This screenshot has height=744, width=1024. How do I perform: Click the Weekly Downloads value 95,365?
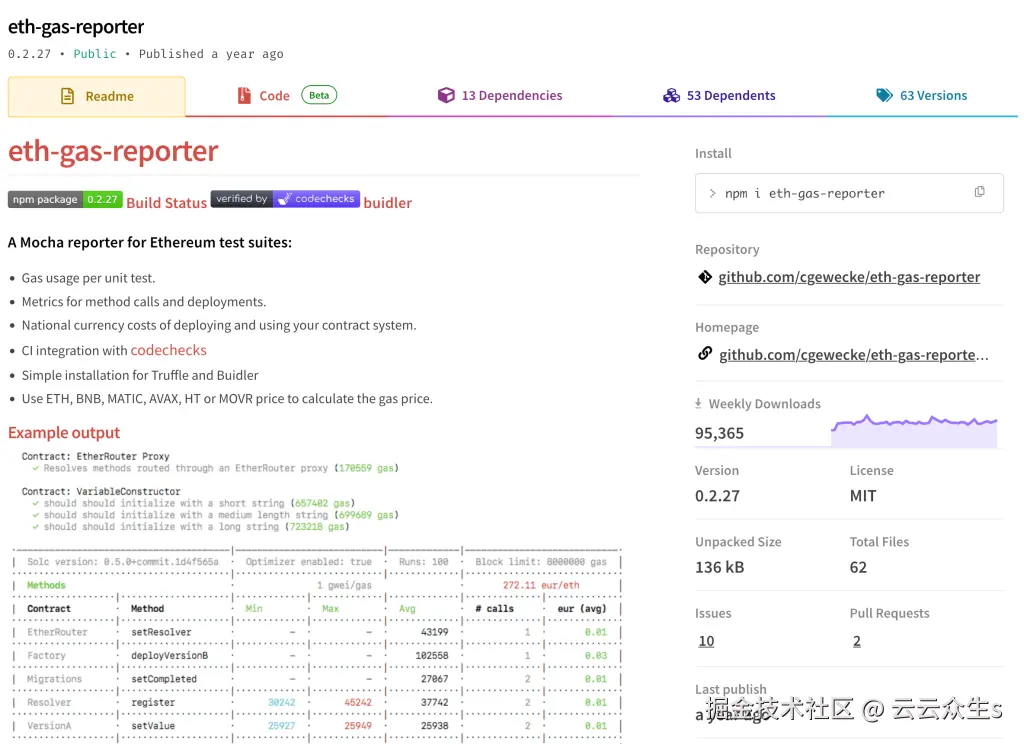tap(719, 433)
